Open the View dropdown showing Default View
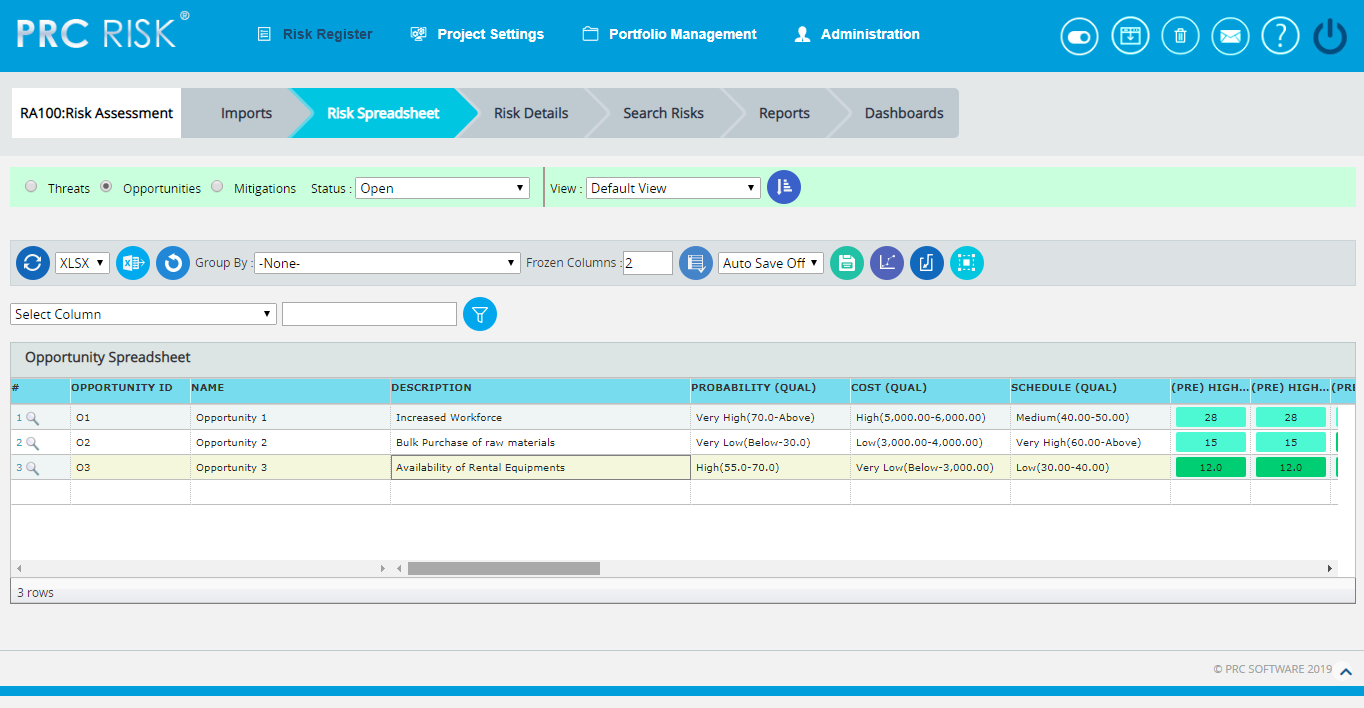1364x708 pixels. click(673, 188)
